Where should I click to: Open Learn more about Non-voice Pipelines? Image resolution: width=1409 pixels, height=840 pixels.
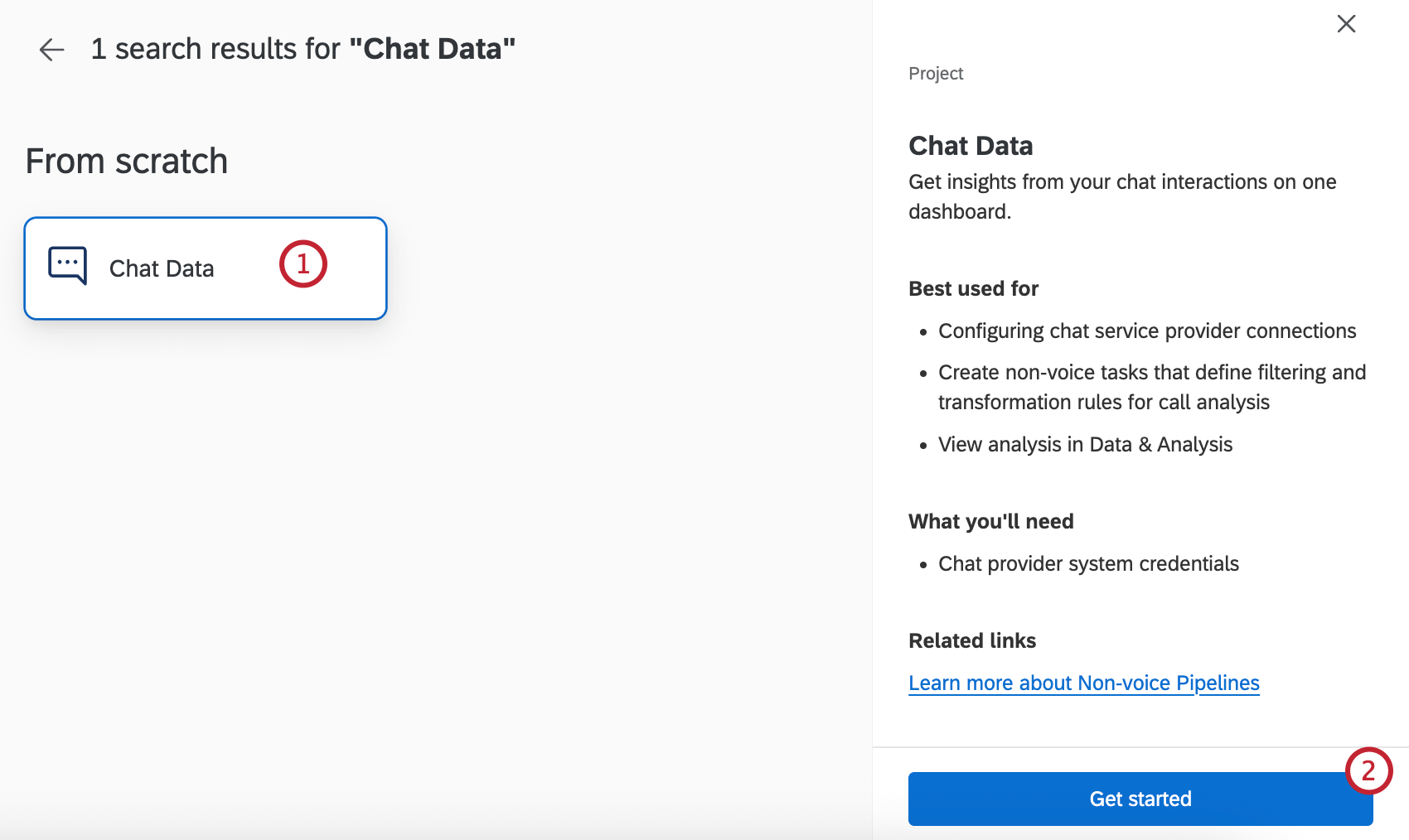(1083, 683)
